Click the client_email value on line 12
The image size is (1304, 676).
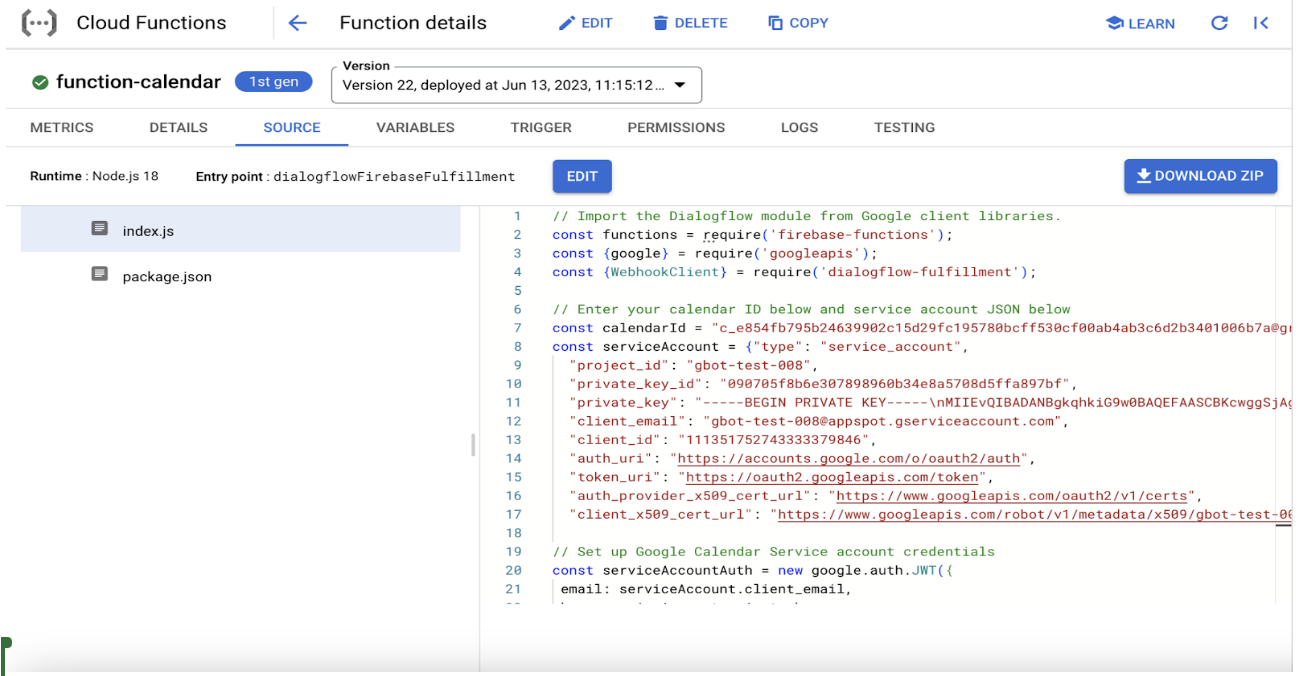point(882,422)
